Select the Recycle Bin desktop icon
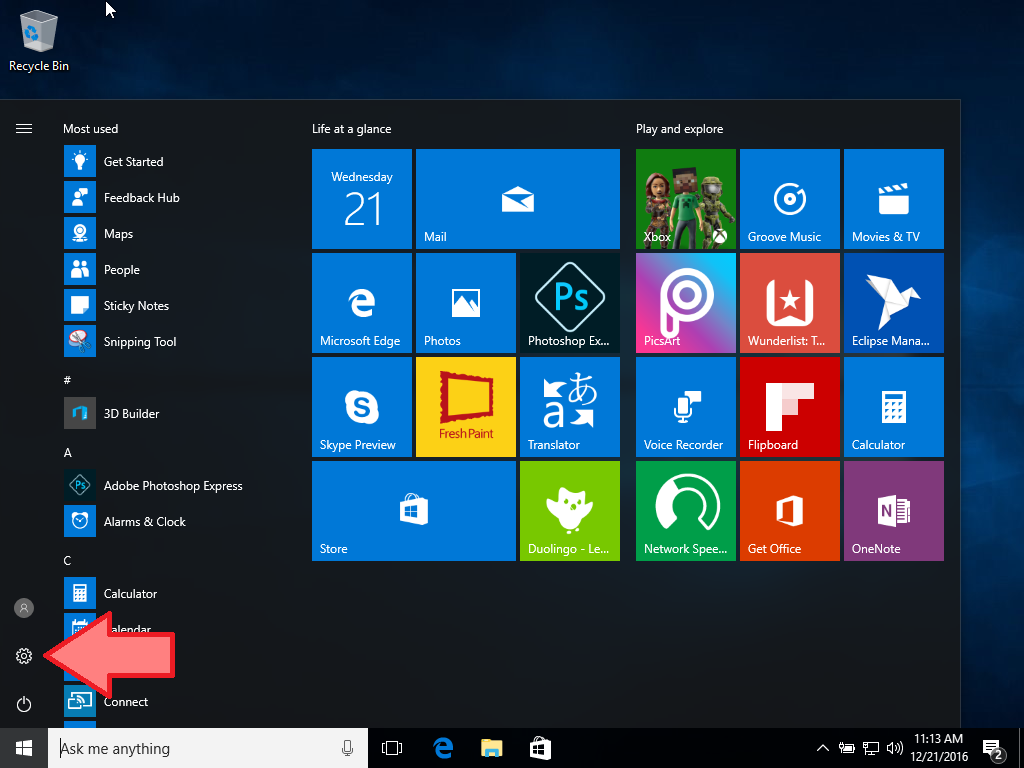Screen dimensions: 1024x768 [x=39, y=41]
